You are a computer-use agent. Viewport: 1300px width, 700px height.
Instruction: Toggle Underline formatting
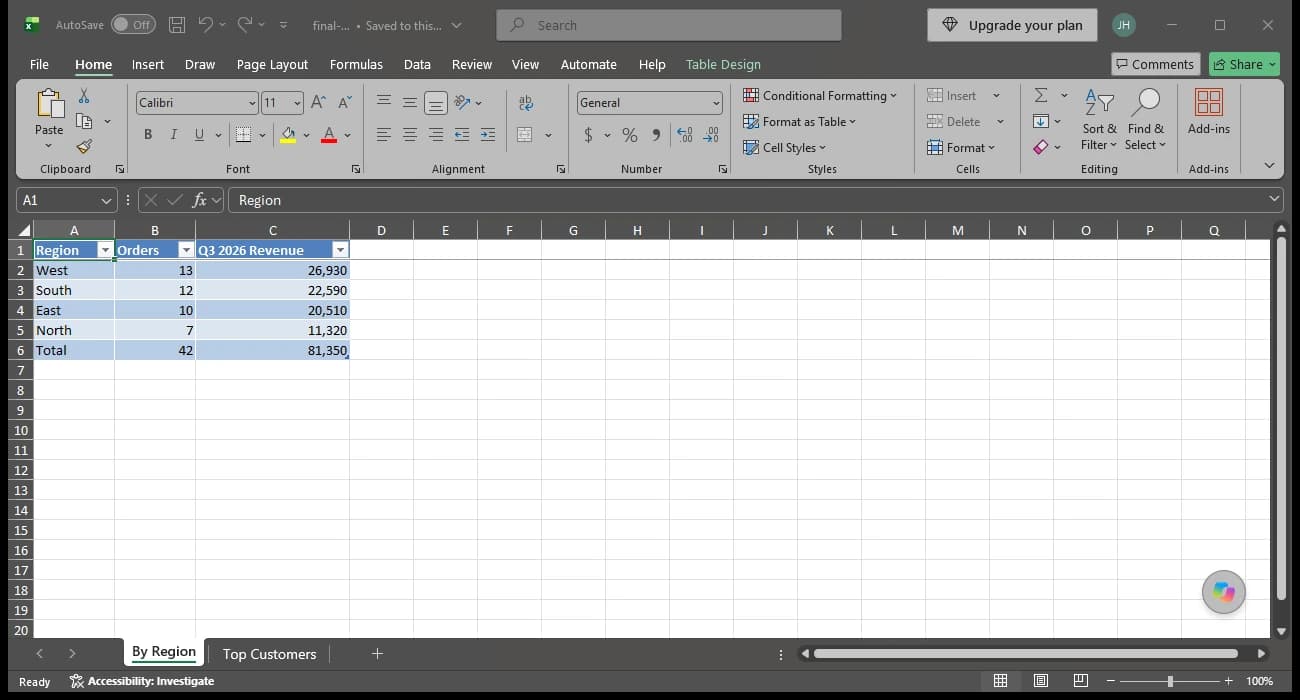click(x=199, y=135)
